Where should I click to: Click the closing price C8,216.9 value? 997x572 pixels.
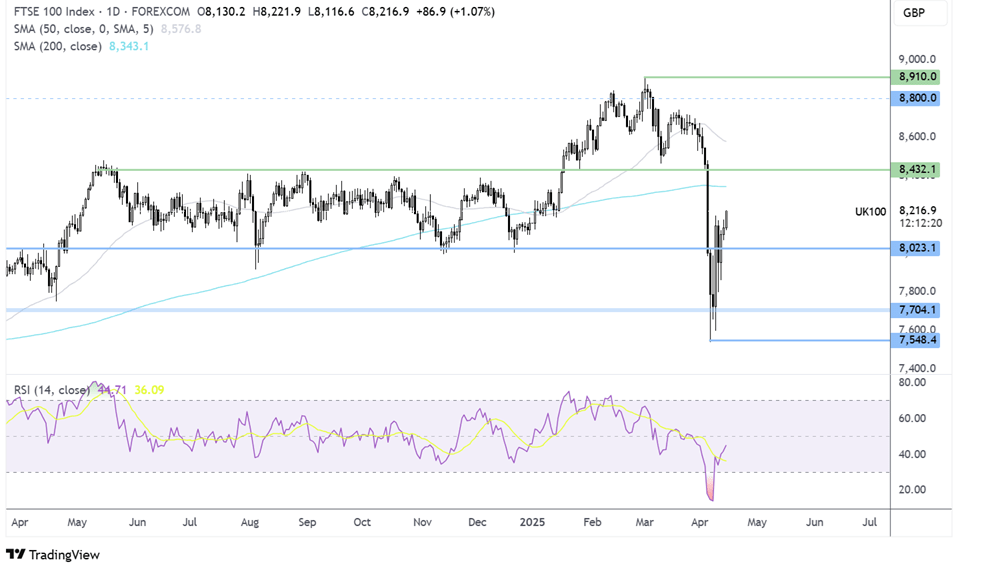tap(385, 11)
